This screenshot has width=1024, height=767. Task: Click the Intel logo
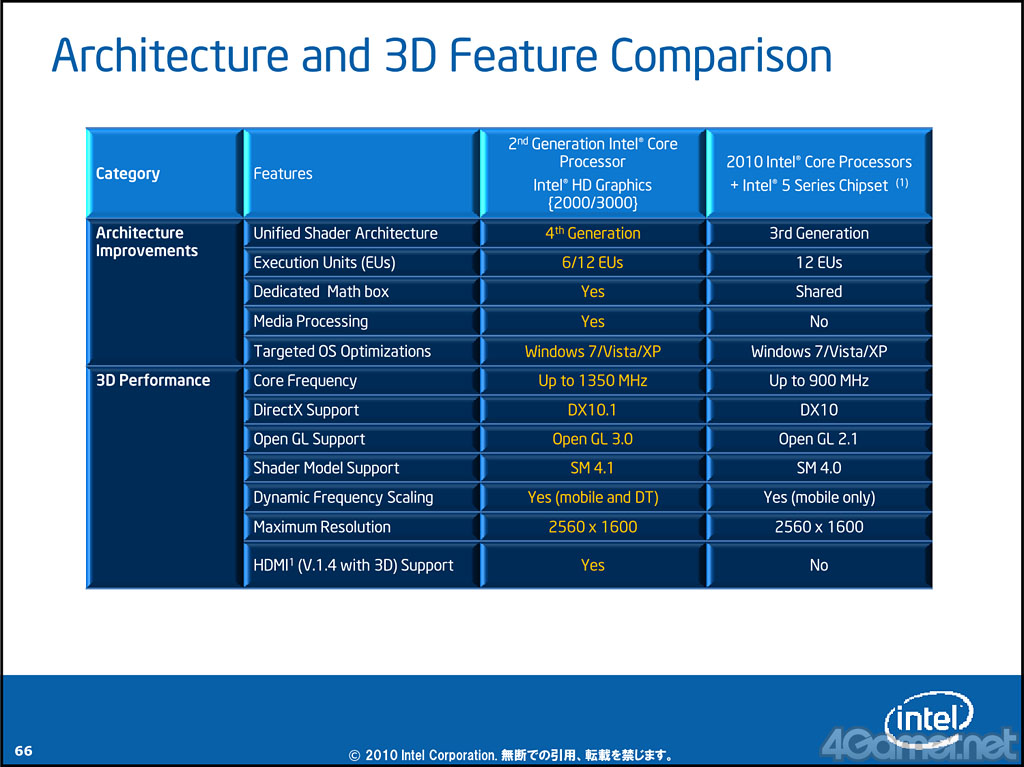[x=929, y=721]
